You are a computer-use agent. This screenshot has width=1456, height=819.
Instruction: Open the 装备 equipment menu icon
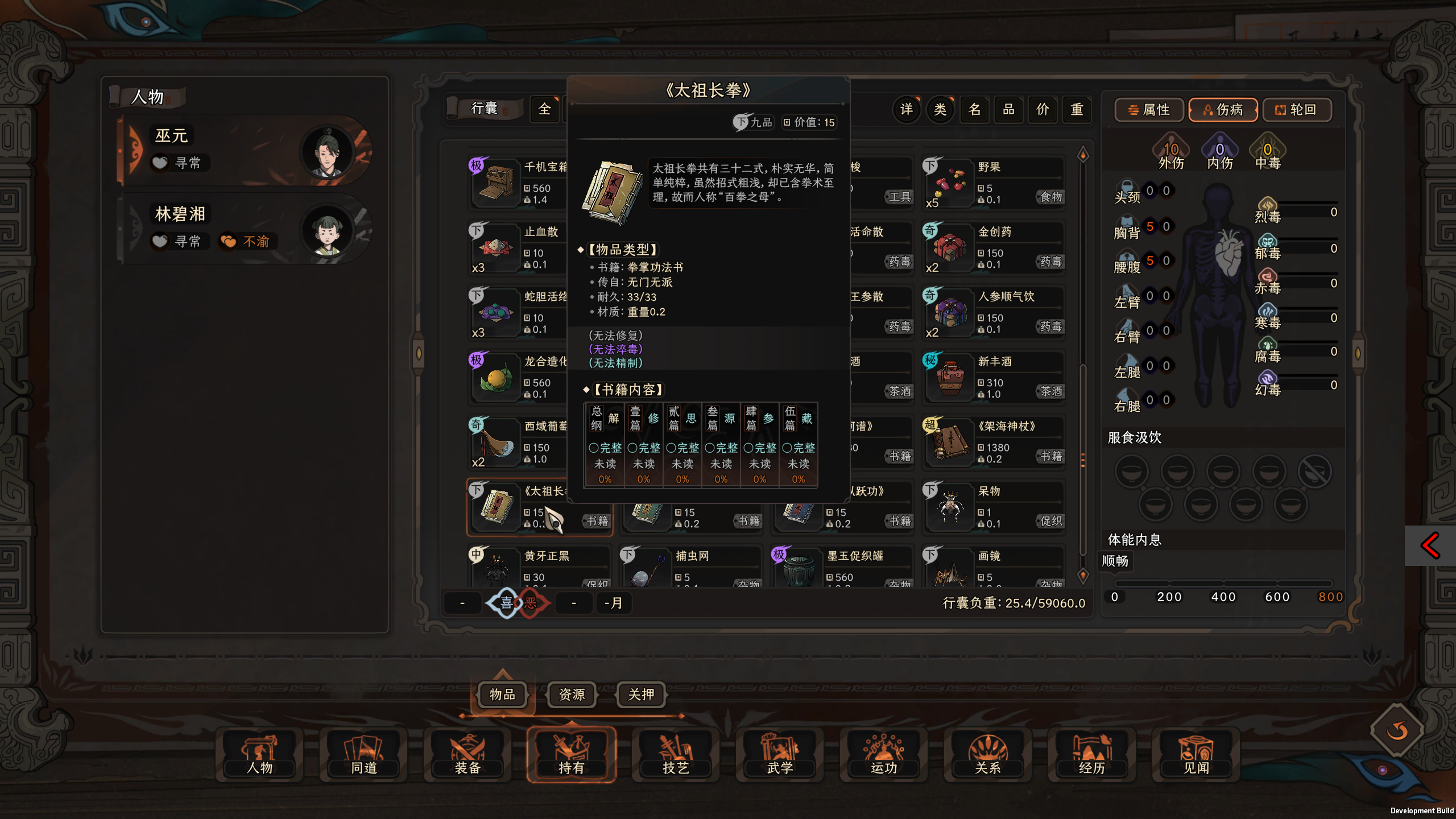click(x=468, y=754)
